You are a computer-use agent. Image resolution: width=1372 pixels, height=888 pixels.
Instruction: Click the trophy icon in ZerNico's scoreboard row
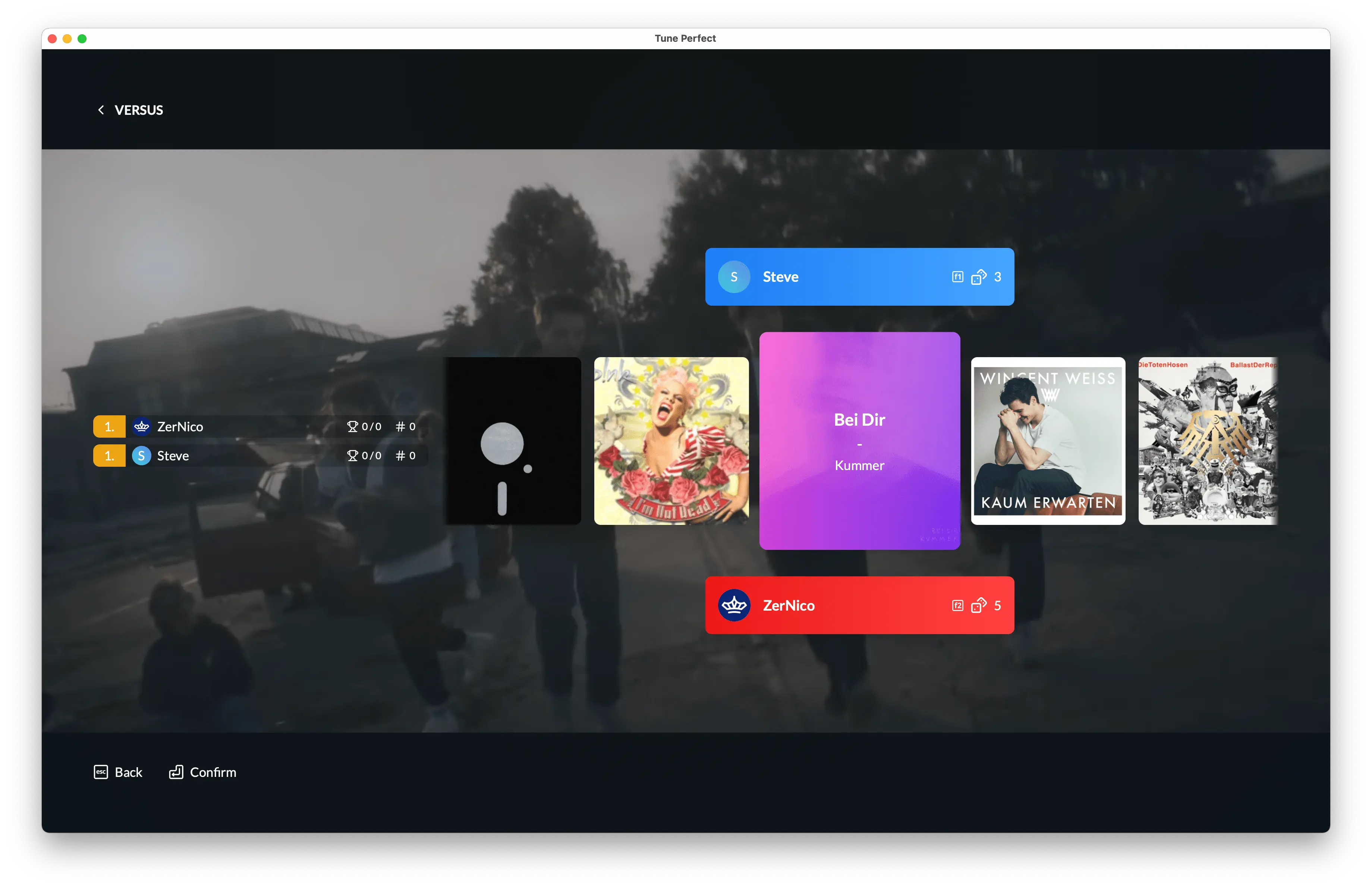352,426
